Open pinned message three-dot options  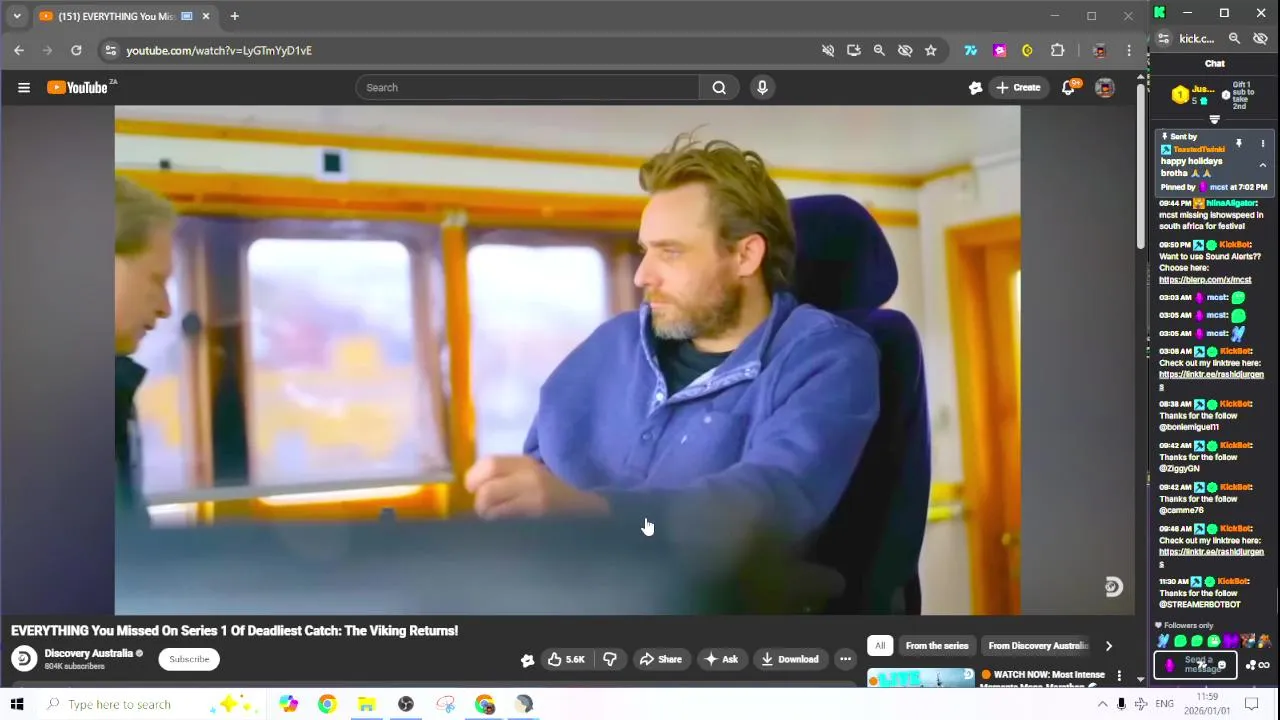1262,144
